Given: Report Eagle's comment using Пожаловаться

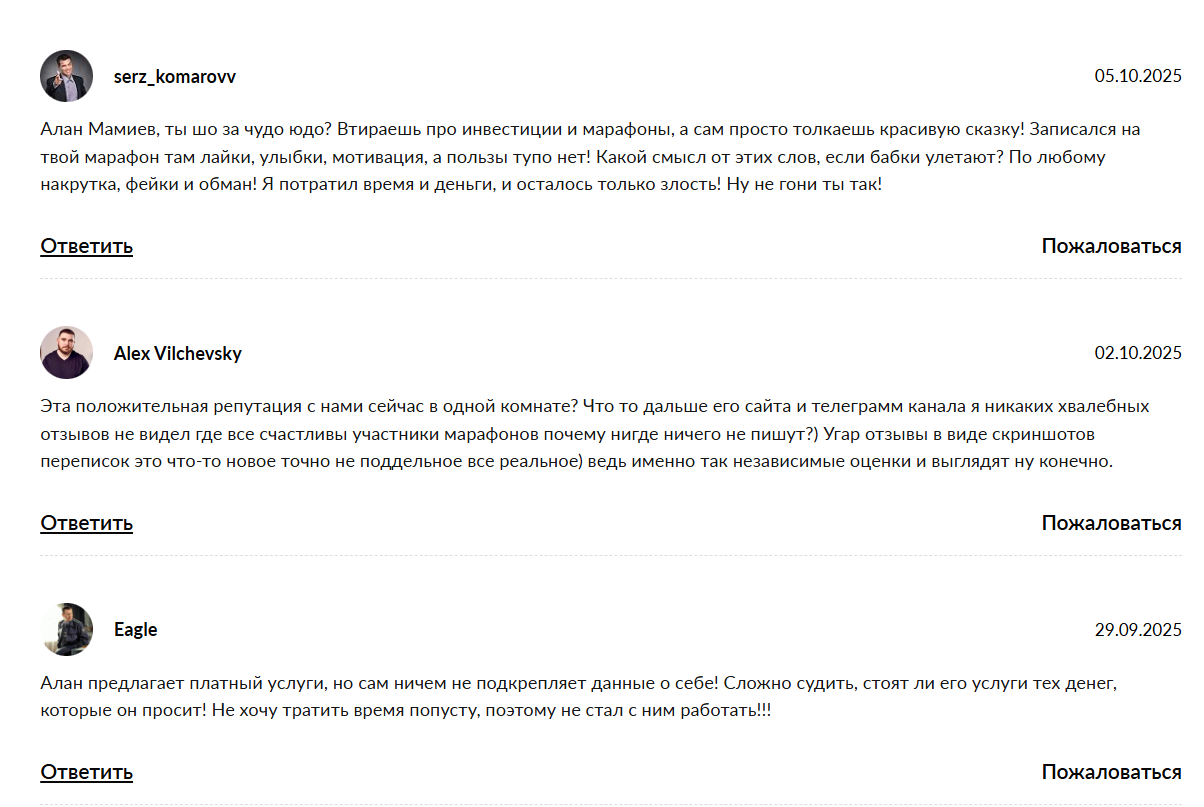Looking at the screenshot, I should coord(1111,772).
